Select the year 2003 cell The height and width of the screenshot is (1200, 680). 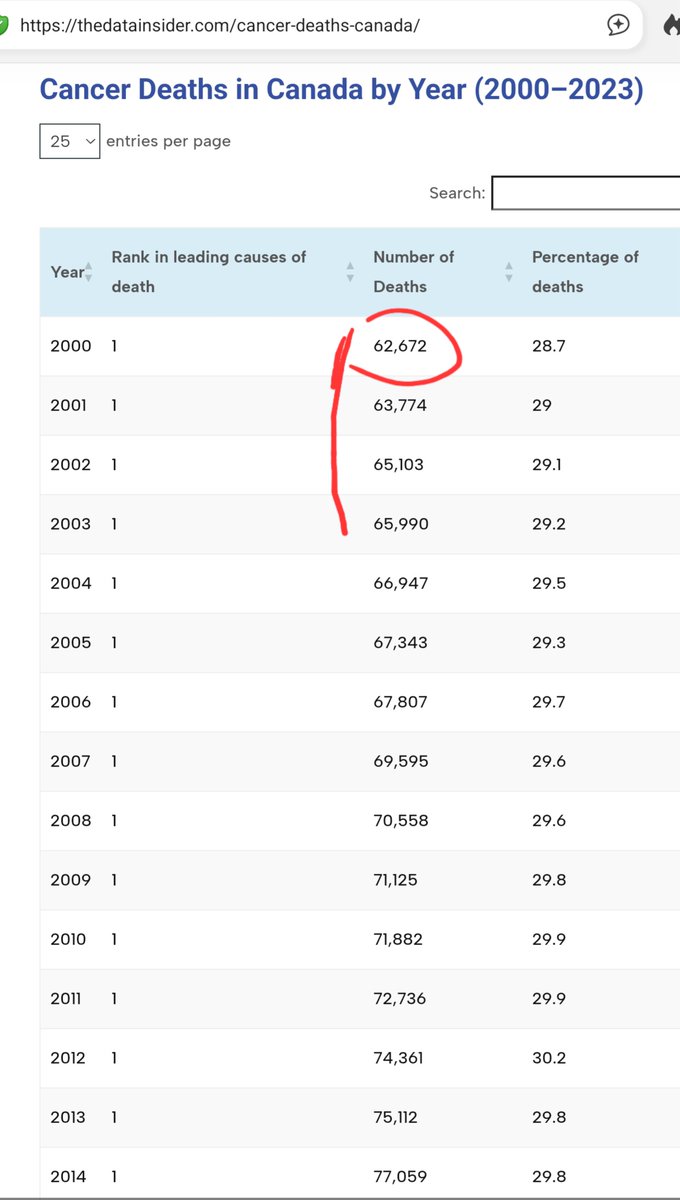(70, 524)
